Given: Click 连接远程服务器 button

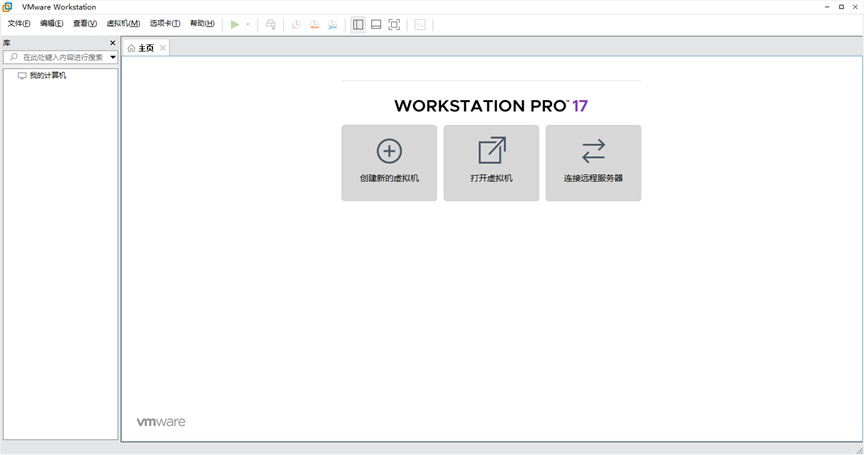Looking at the screenshot, I should (593, 163).
